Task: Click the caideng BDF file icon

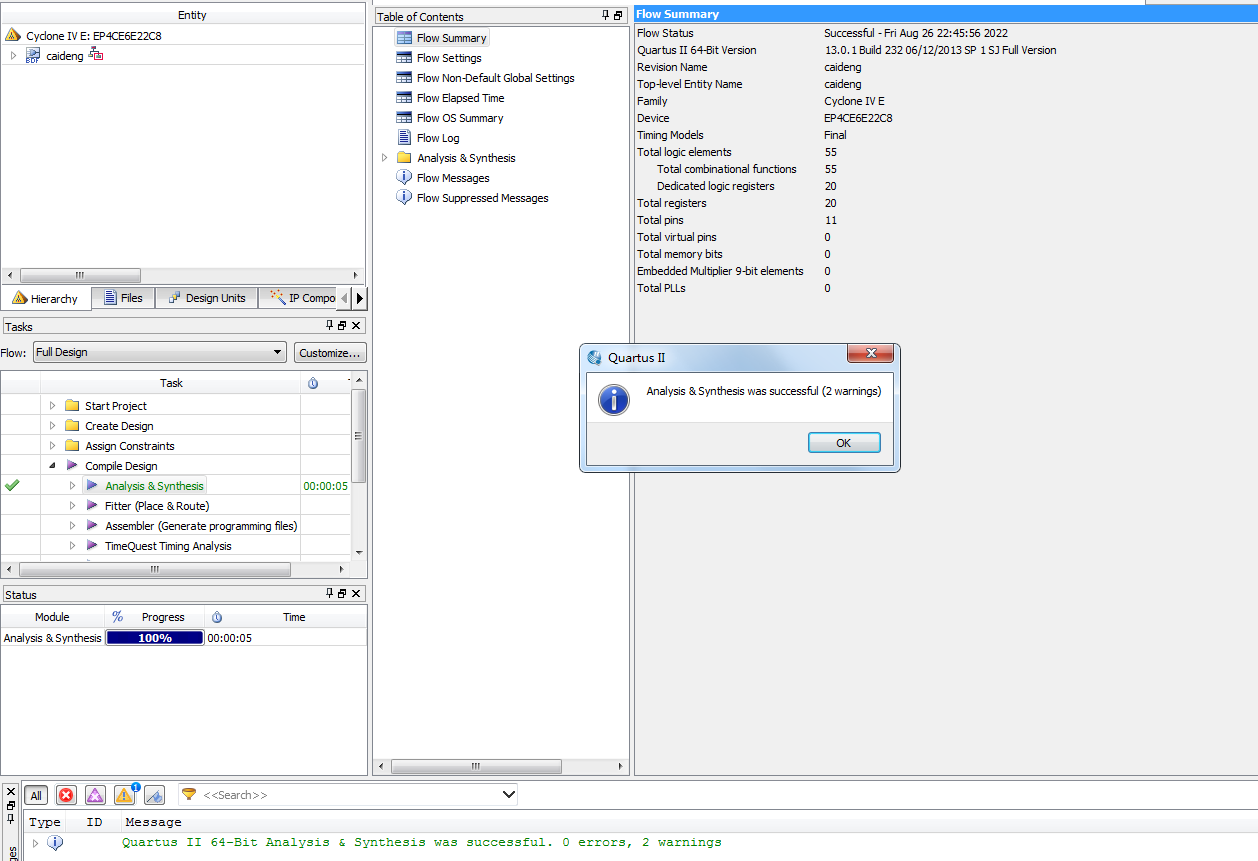Action: pos(33,56)
